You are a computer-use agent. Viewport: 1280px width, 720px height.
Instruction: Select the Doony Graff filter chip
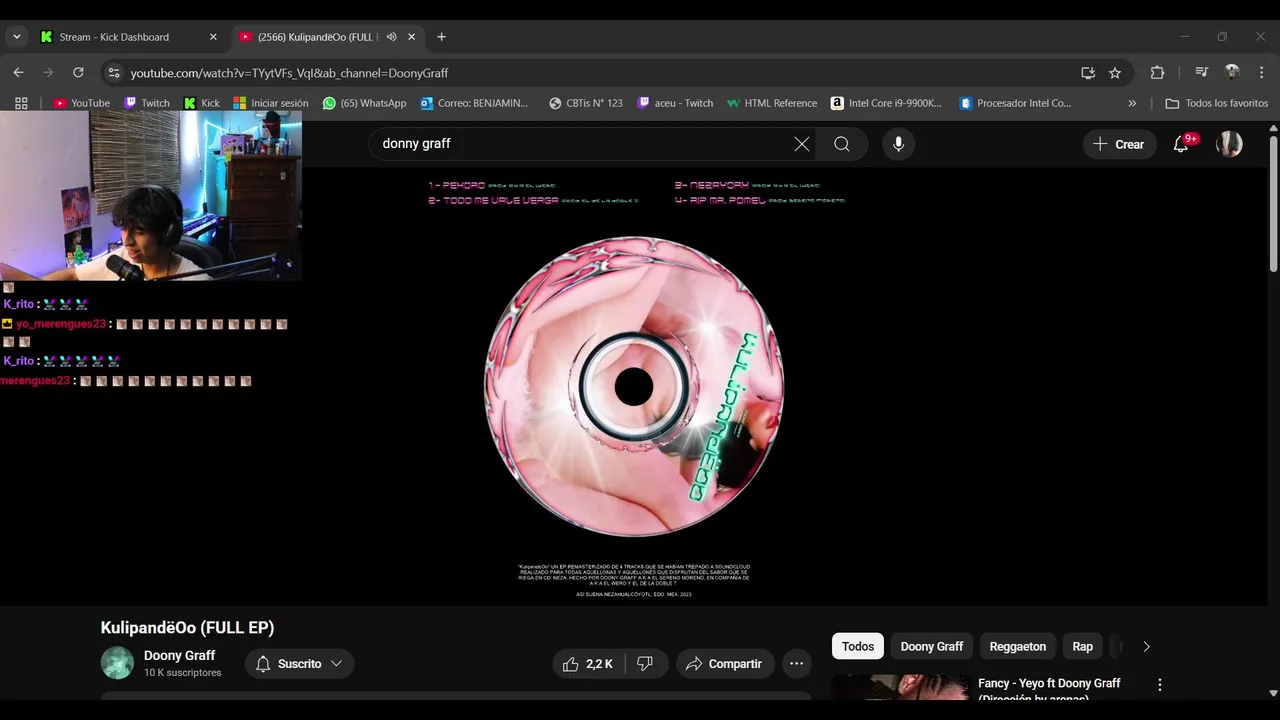pos(932,646)
